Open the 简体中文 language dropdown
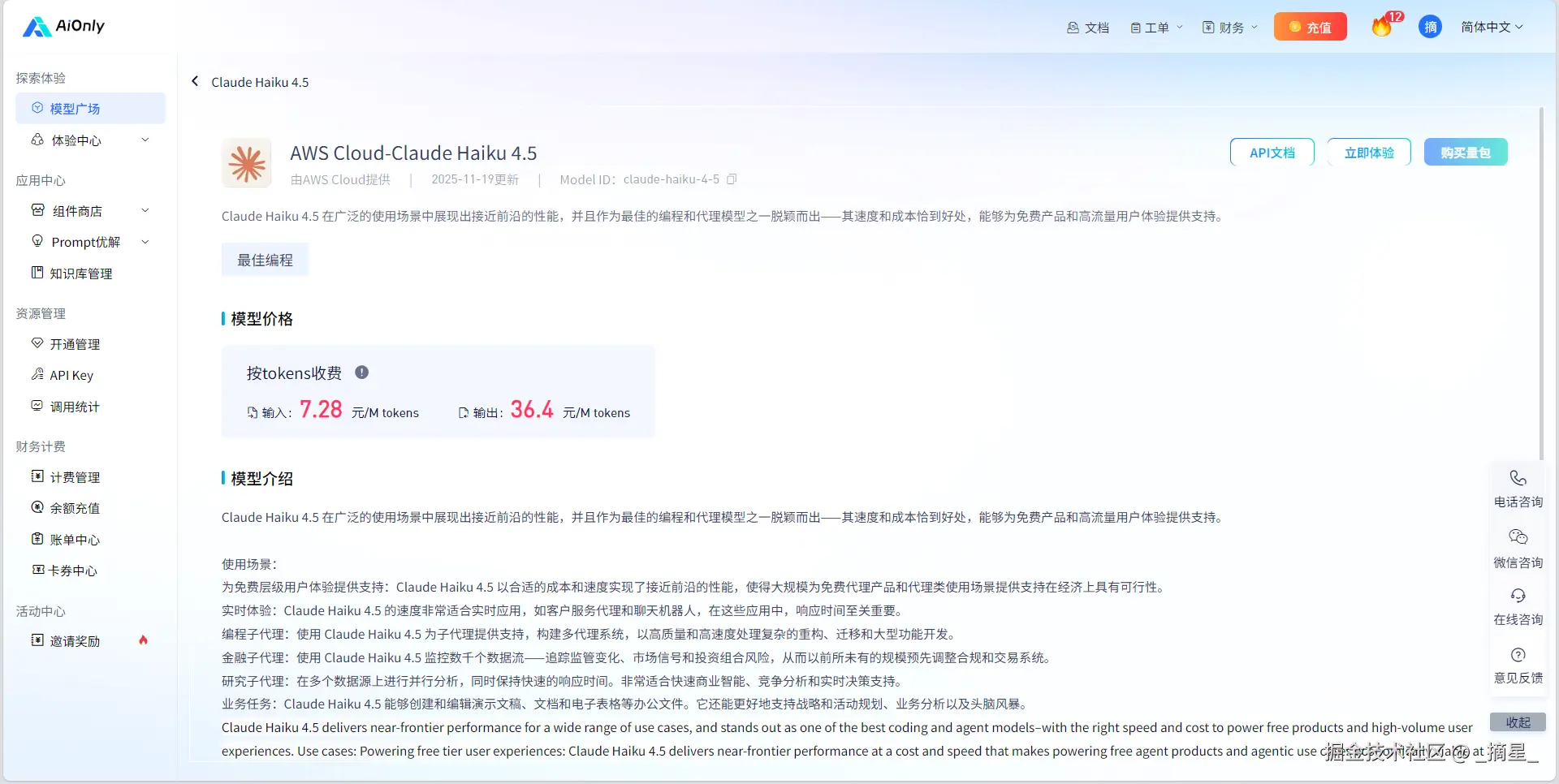The height and width of the screenshot is (784, 1559). point(1492,28)
